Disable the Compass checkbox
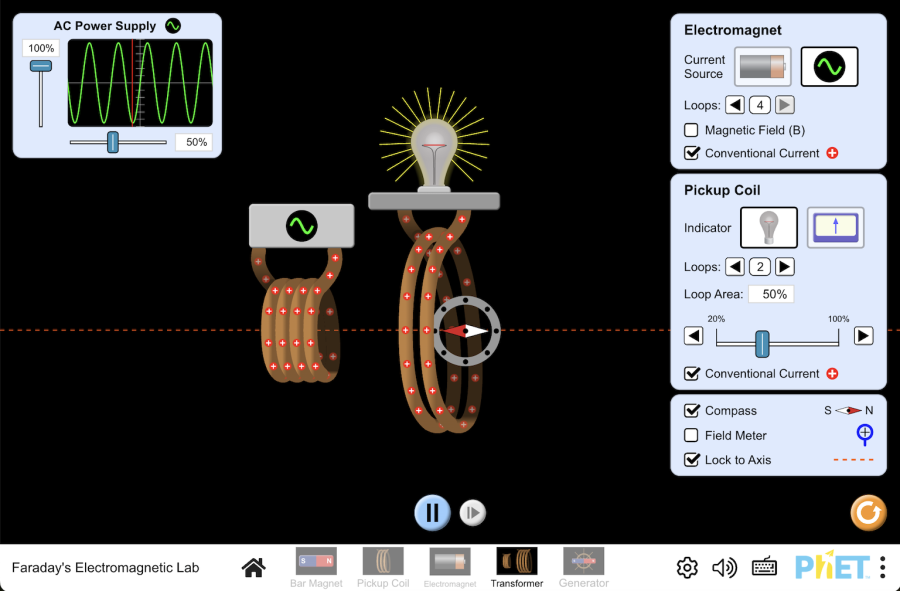This screenshot has height=591, width=900. (x=691, y=411)
